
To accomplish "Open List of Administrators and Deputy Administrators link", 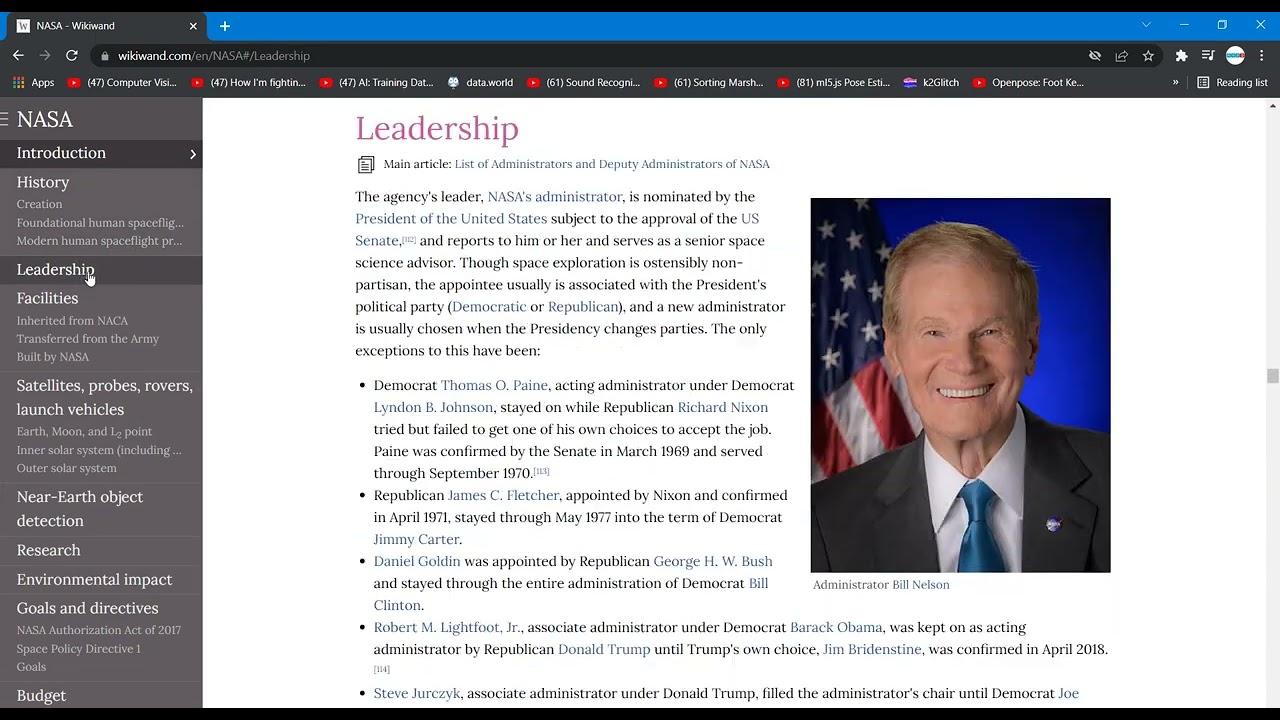I will (x=612, y=164).
